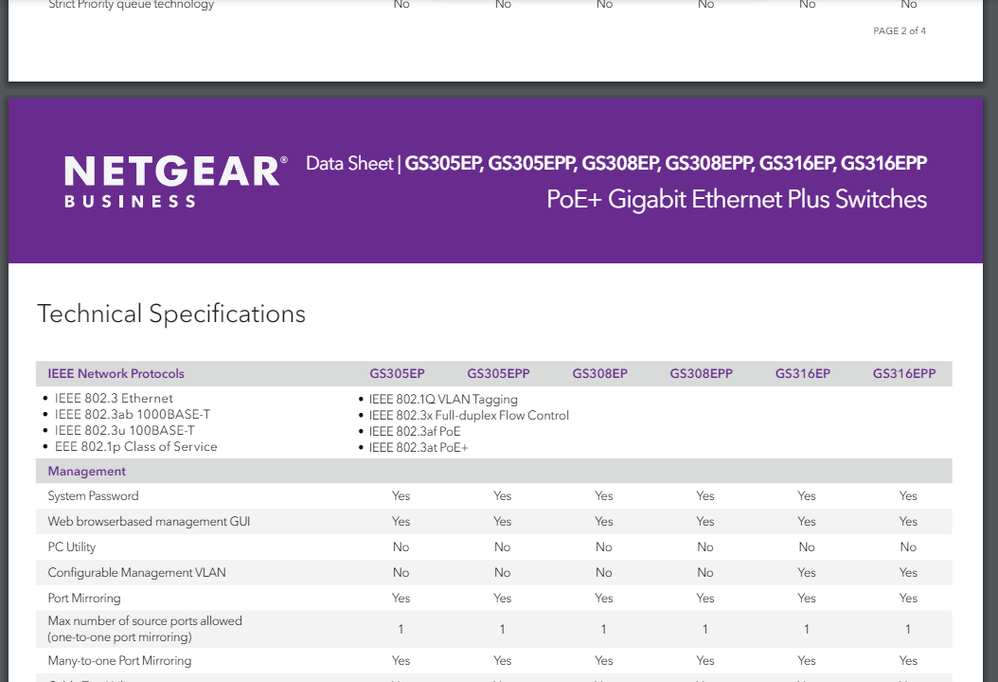This screenshot has width=998, height=682.
Task: Click the 'PoE+ Gigabit Ethernet Plus Switches' subtitle
Action: [736, 200]
